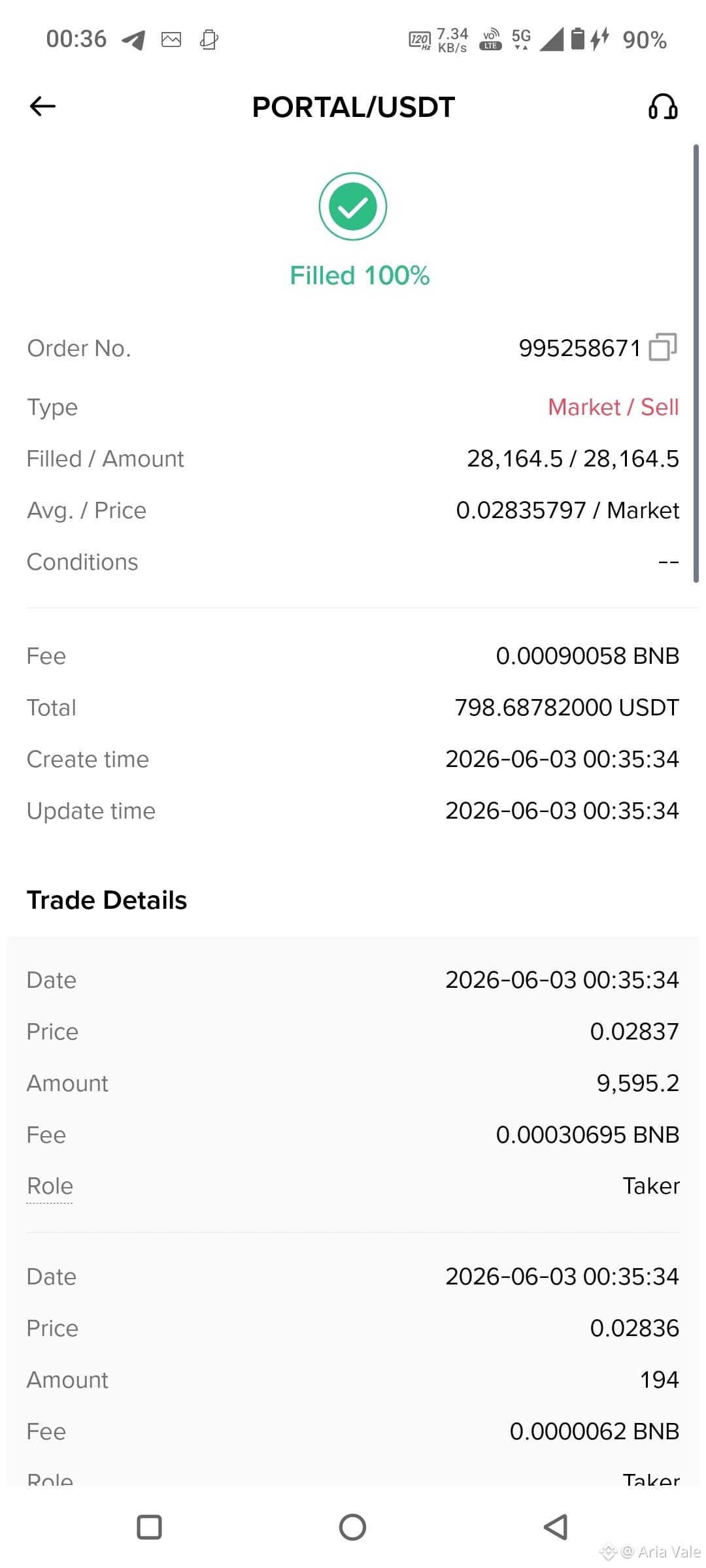Tap the green filled checkmark icon

click(x=353, y=206)
